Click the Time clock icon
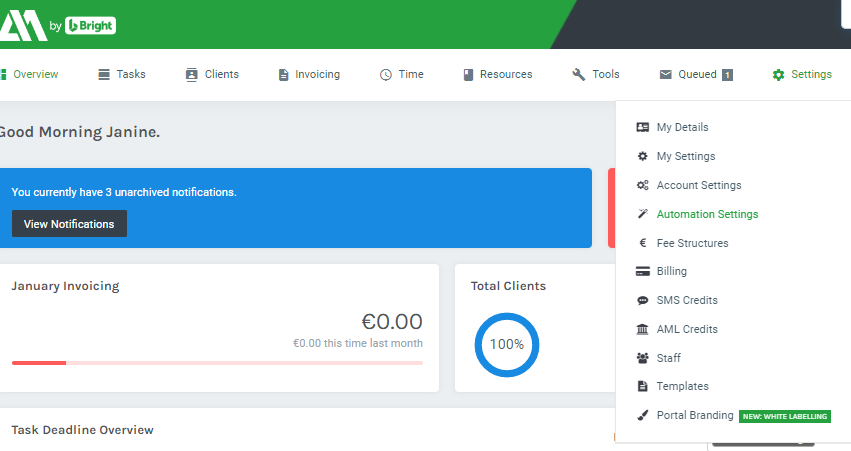 pos(385,75)
